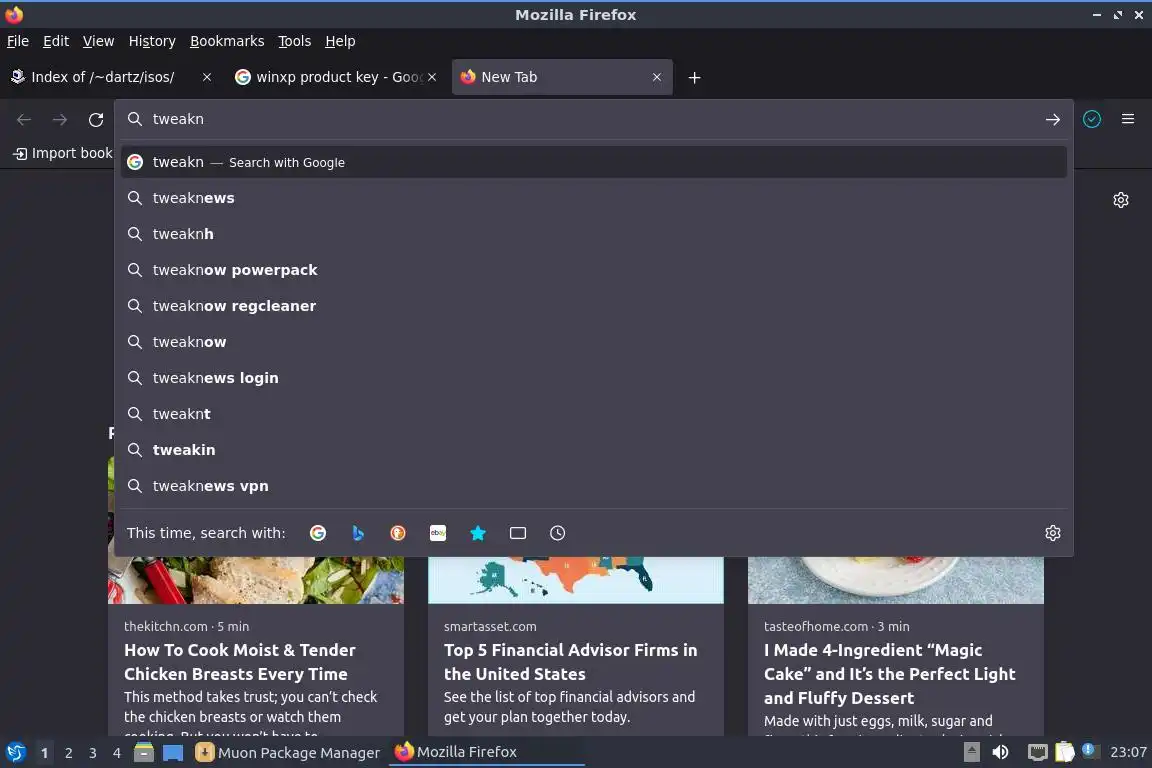Close the Index of /~dartz/isos/ tab
The height and width of the screenshot is (768, 1152).
[207, 77]
